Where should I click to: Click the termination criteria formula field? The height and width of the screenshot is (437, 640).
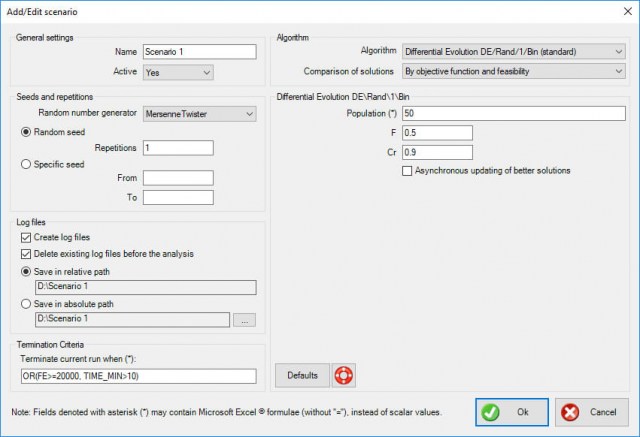click(136, 375)
